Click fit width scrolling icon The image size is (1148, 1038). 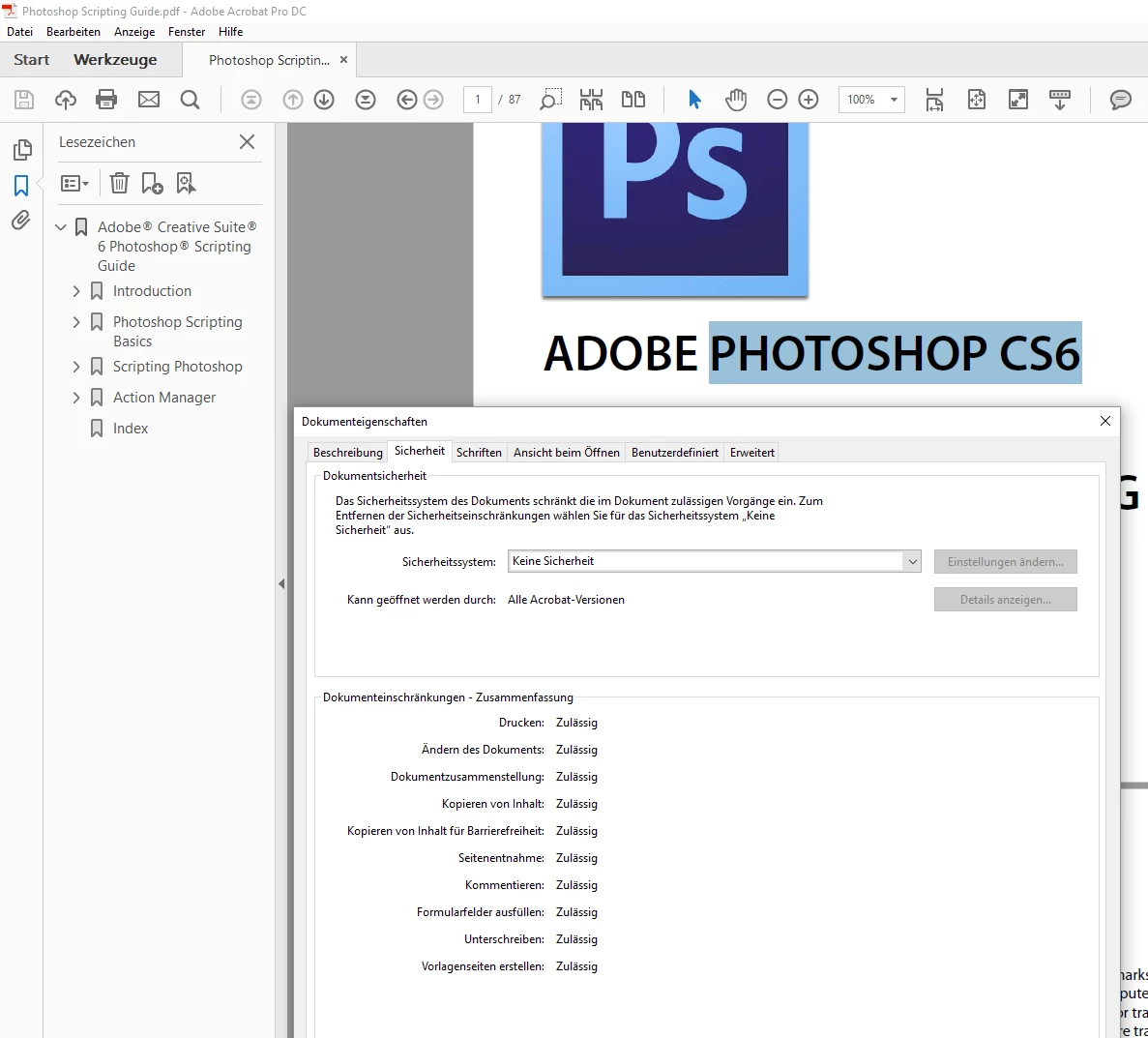[935, 99]
